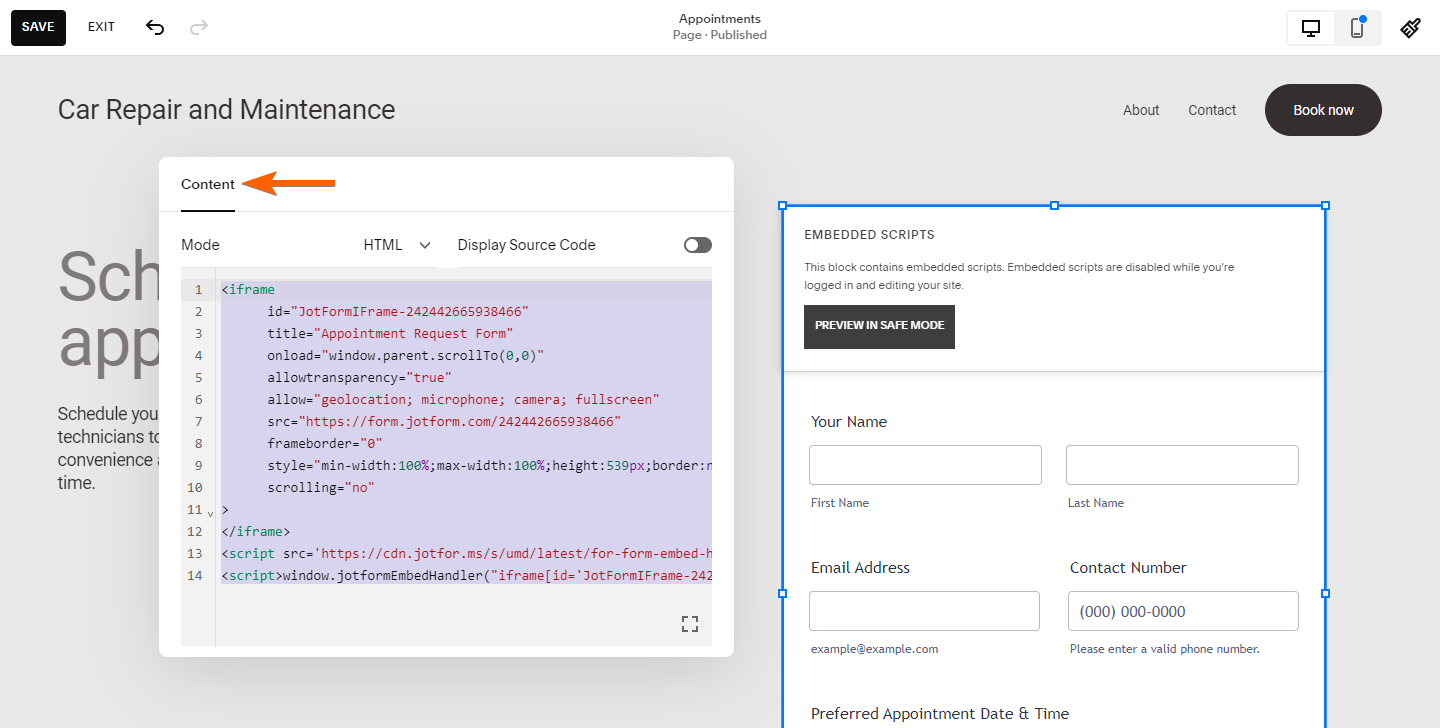The height and width of the screenshot is (728, 1440).
Task: Open the HTML mode dropdown
Action: 397,245
